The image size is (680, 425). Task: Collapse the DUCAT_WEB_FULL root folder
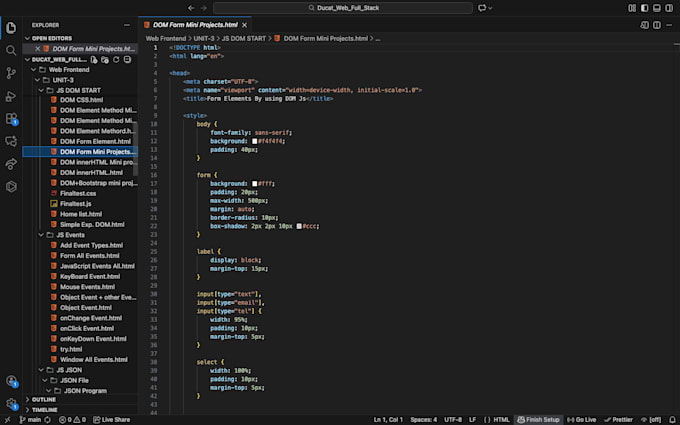(x=27, y=59)
